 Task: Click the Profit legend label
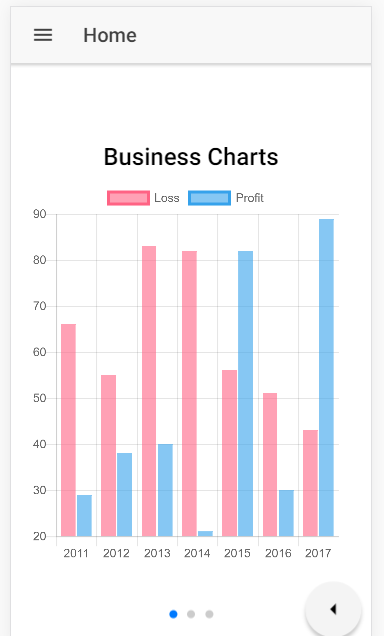click(x=250, y=198)
